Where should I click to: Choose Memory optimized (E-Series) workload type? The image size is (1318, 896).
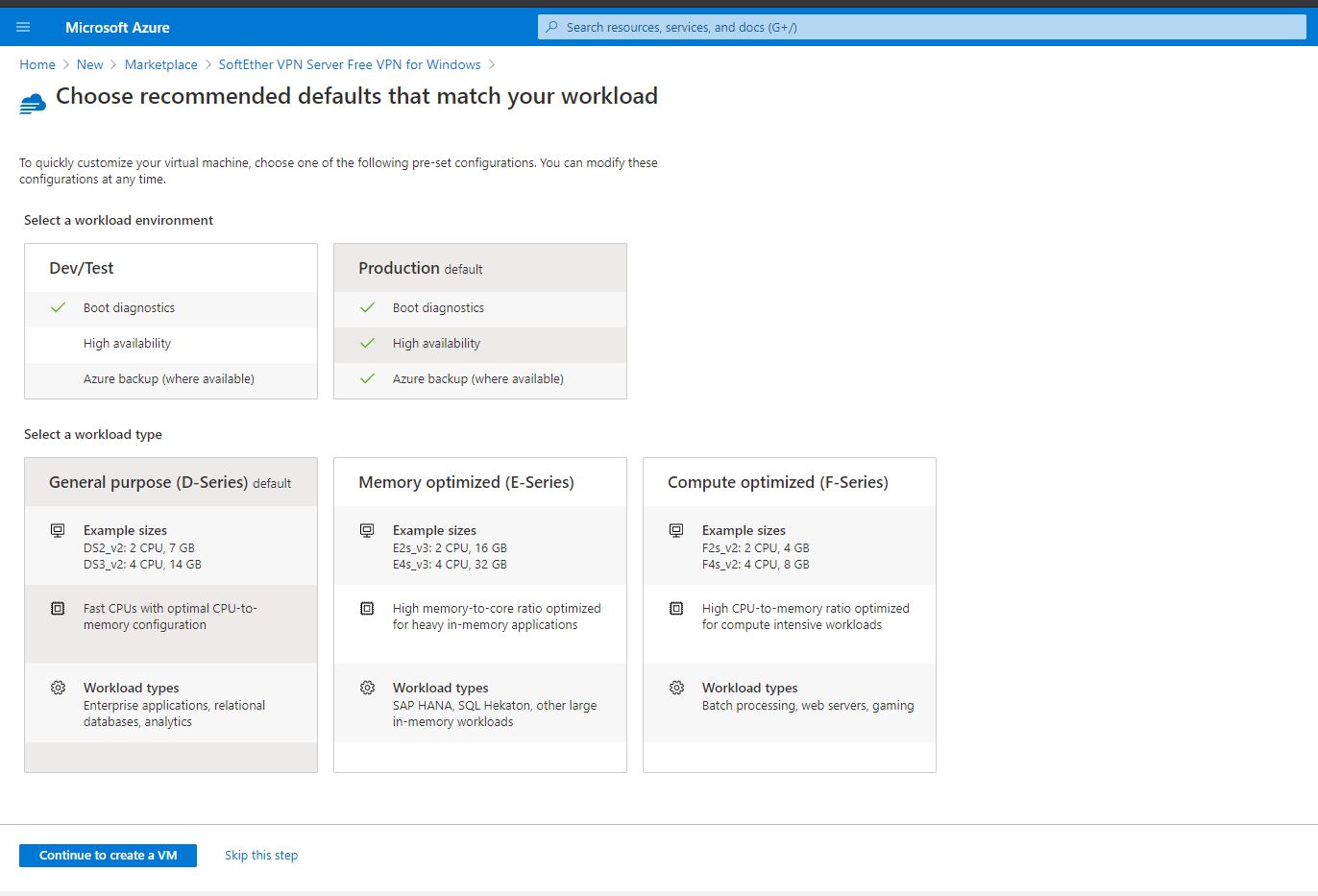[480, 615]
